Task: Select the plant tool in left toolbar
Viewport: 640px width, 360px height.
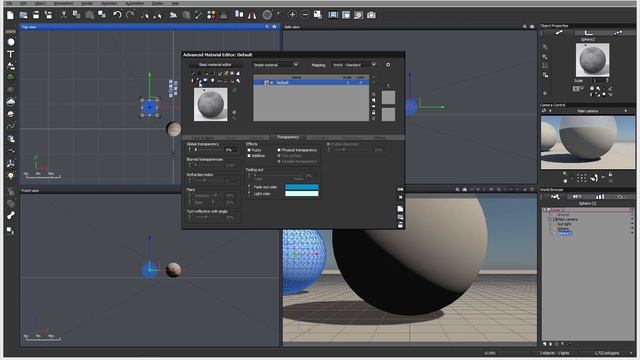Action: click(x=11, y=77)
